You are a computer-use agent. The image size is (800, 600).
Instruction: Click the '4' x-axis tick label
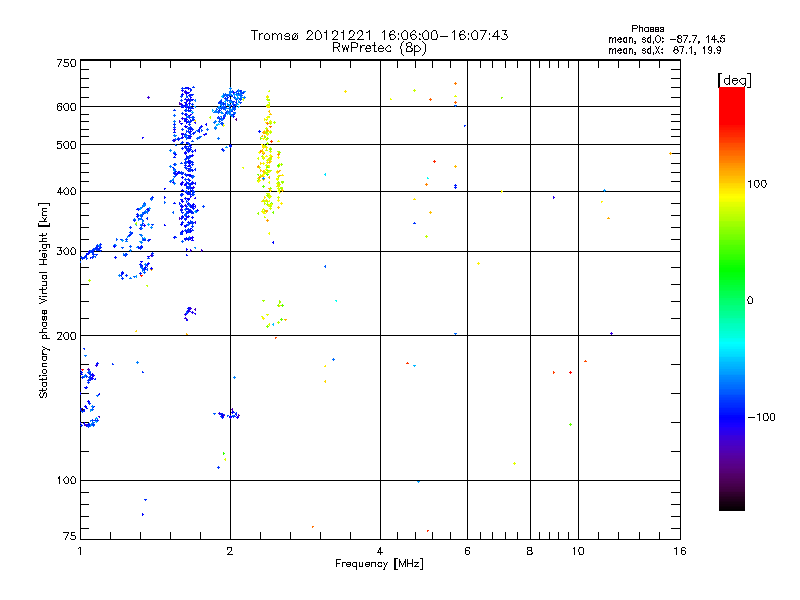pyautogui.click(x=380, y=551)
